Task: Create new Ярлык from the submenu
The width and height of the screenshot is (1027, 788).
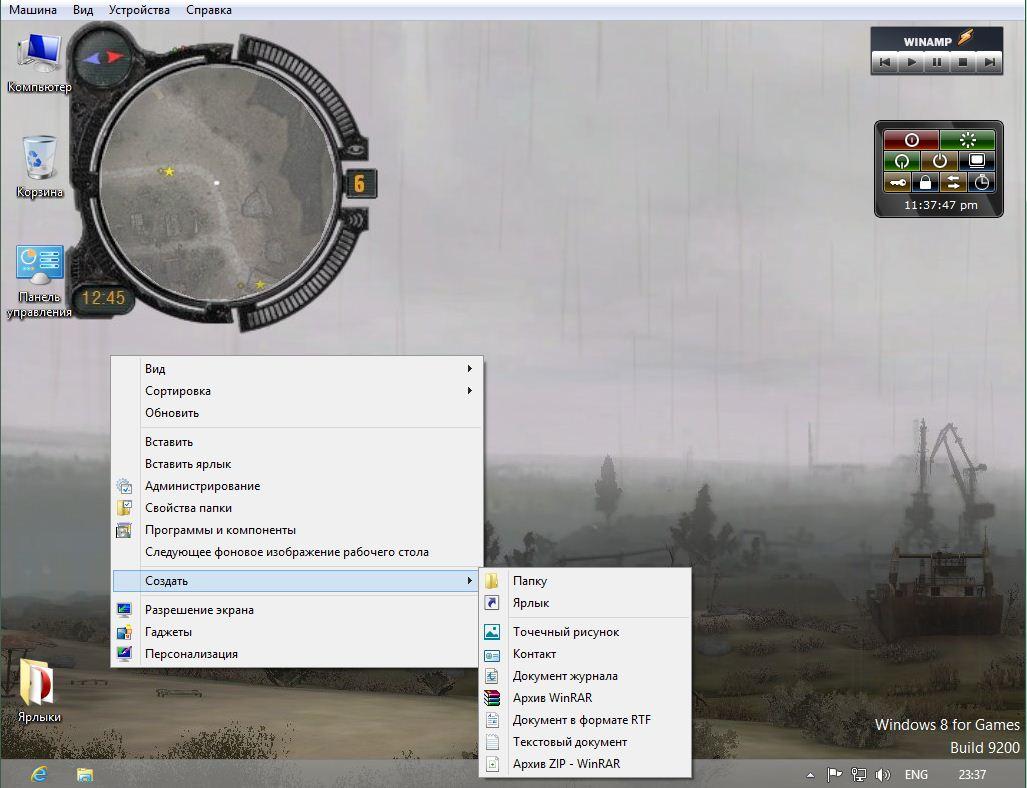Action: [586, 603]
